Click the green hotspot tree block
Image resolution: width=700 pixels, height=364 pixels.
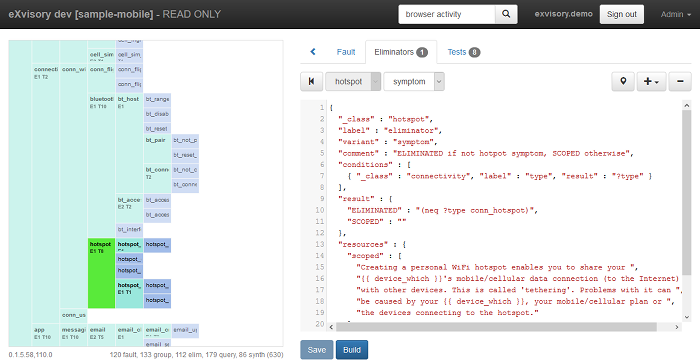pos(101,273)
